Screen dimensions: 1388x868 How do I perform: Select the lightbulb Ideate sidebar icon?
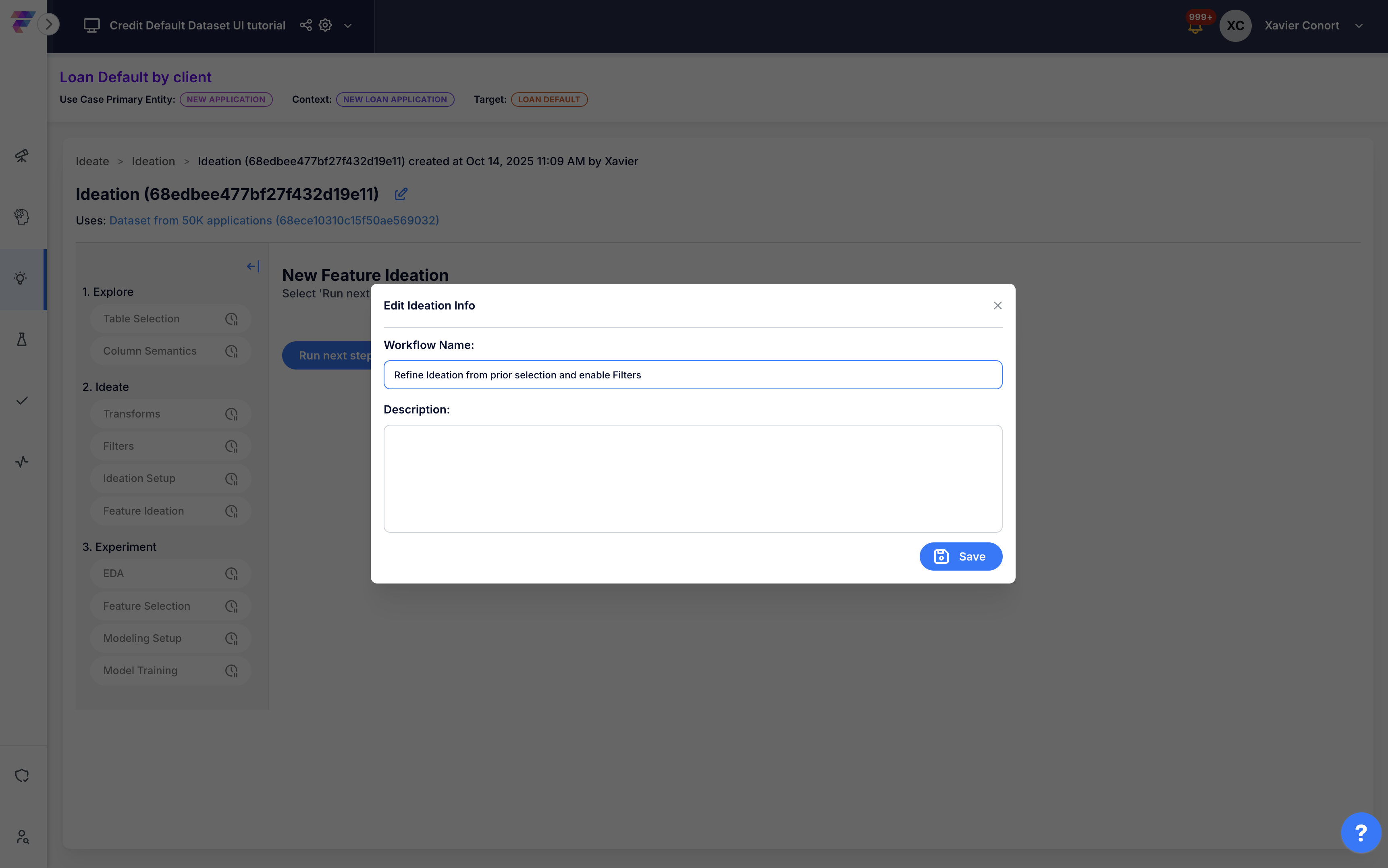coord(21,278)
